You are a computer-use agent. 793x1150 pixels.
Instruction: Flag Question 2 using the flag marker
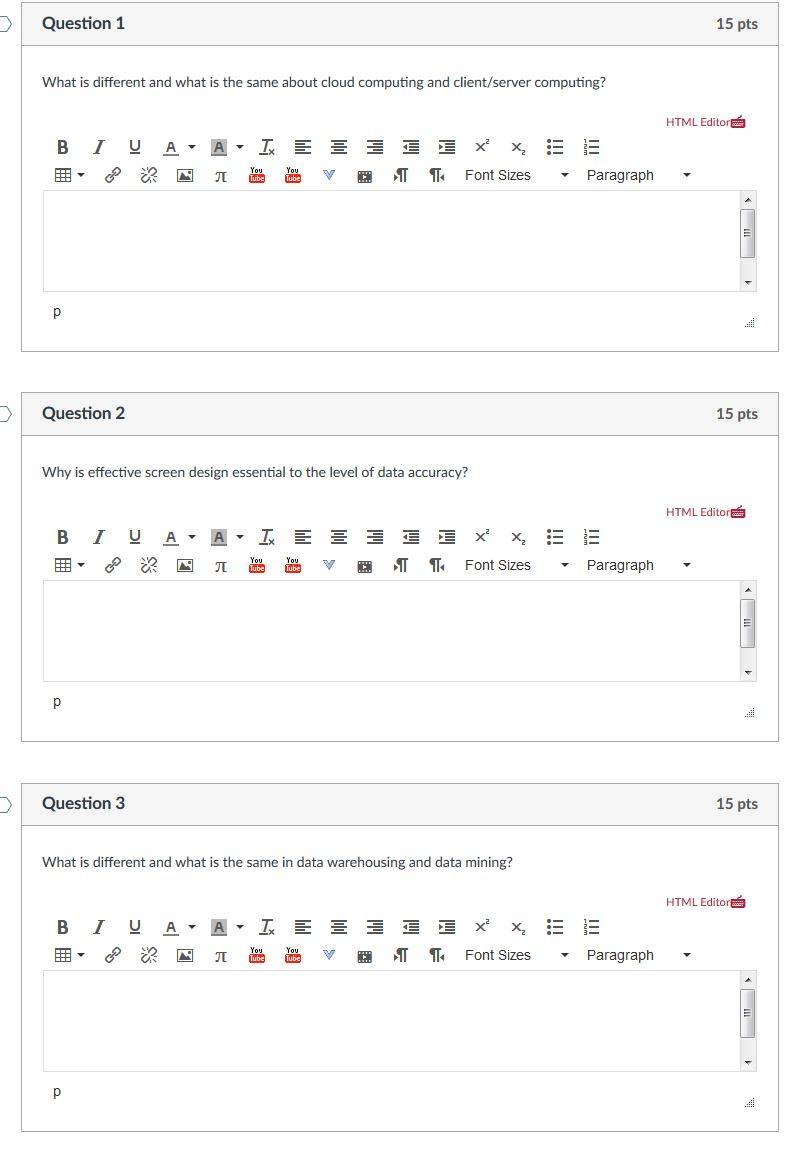pos(5,414)
